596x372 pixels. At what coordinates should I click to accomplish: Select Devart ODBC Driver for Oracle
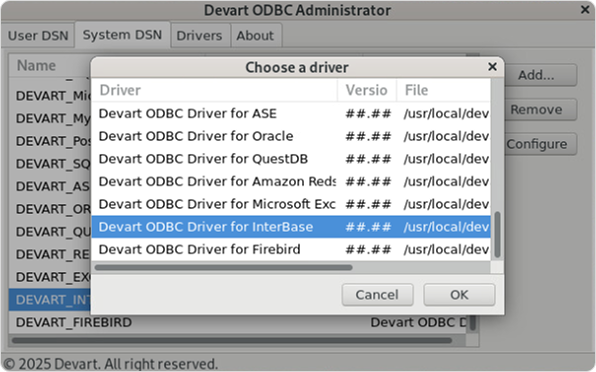pyautogui.click(x=291, y=136)
